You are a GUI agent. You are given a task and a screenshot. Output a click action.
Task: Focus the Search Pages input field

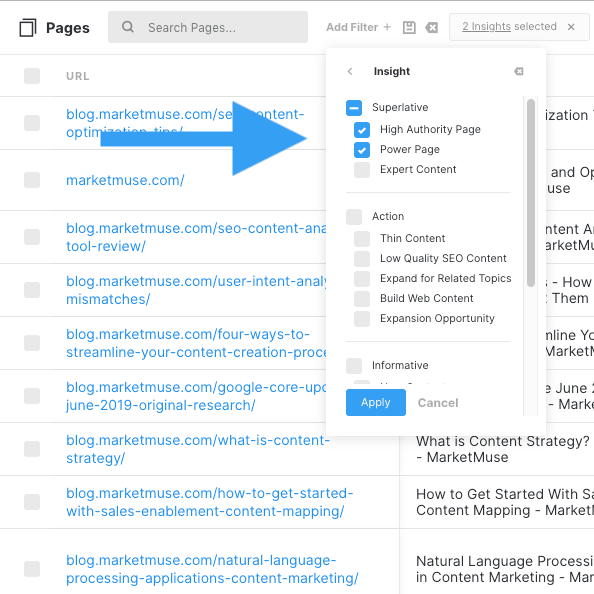[x=208, y=27]
